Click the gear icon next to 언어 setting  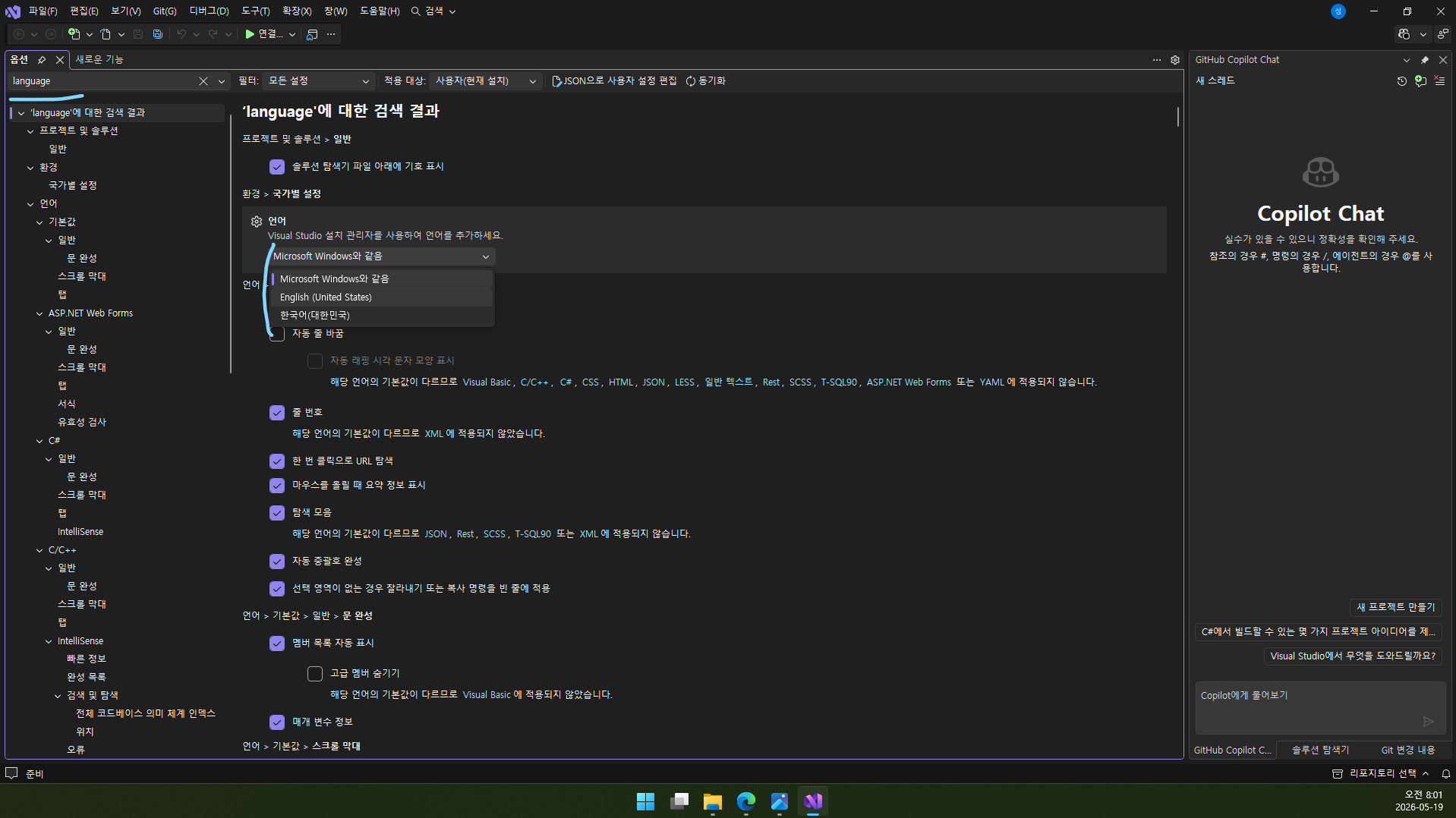coord(257,222)
